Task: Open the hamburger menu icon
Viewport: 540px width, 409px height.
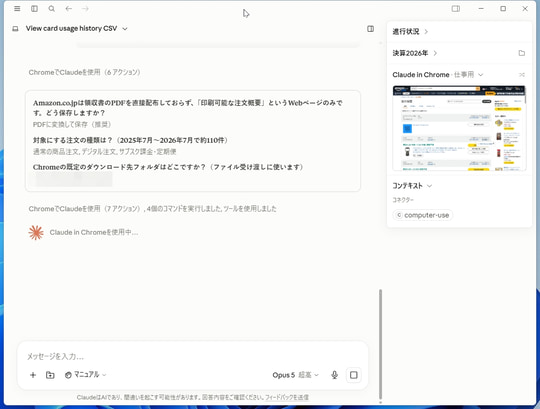Action: 17,9
